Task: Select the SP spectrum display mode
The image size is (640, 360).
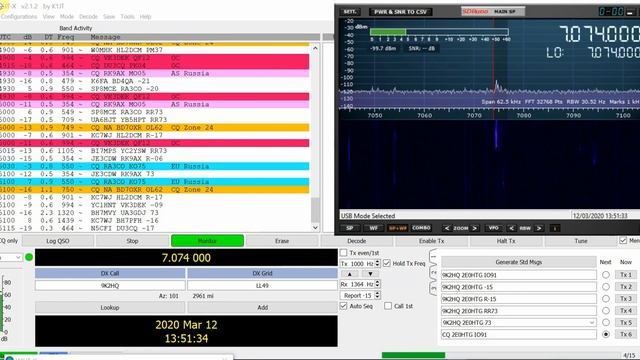Action: tap(350, 228)
